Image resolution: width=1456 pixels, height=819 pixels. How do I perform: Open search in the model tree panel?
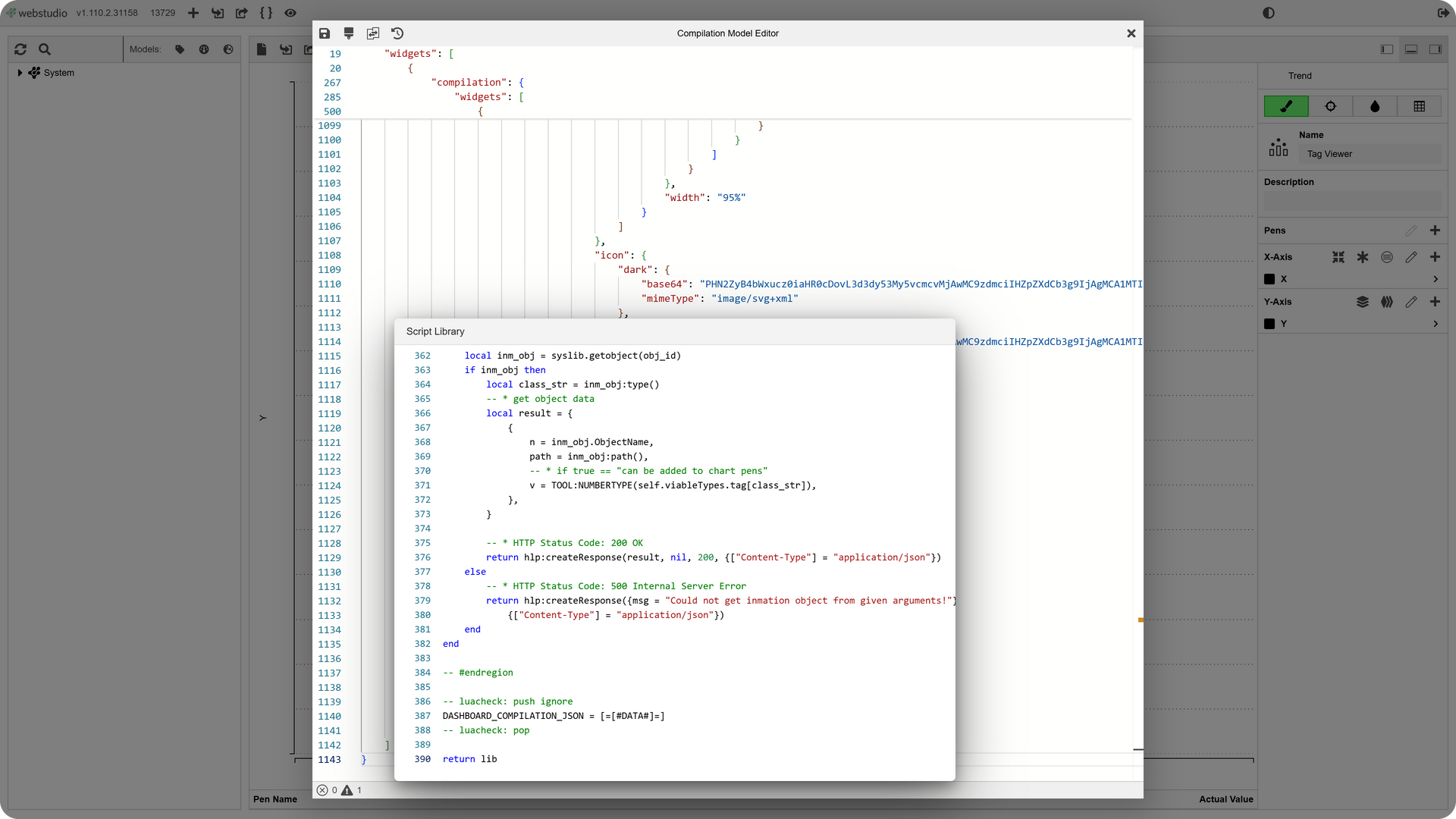[x=45, y=49]
